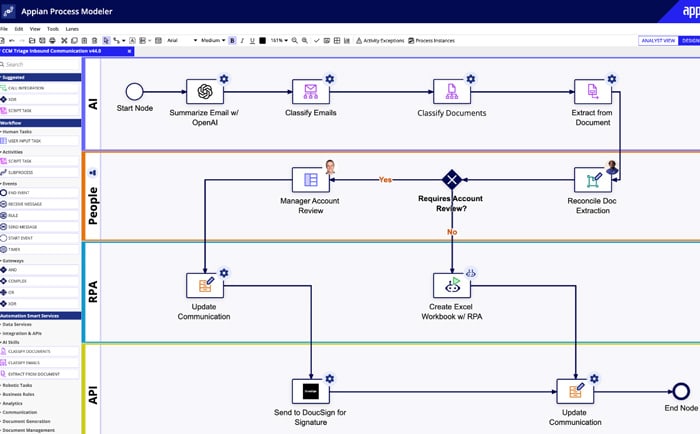Select the Classify Documents node icon
This screenshot has width=700, height=434.
pos(452,92)
